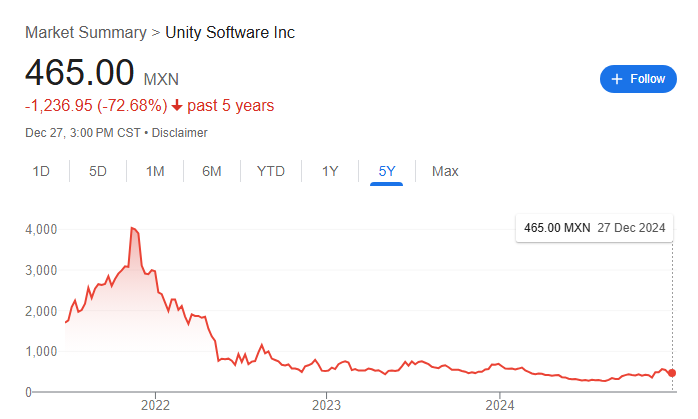
Task: Select the 1Y range tab
Action: [330, 171]
